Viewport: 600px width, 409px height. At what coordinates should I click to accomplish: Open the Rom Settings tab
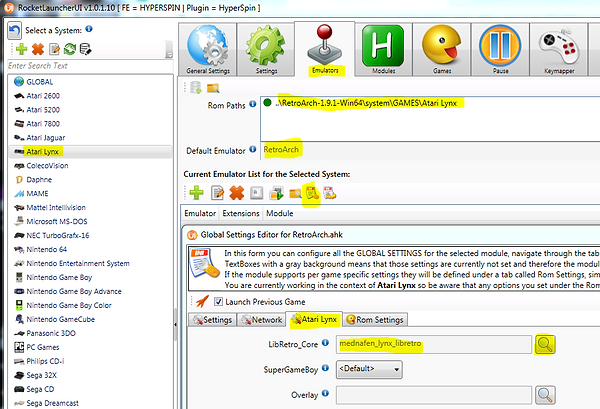[375, 319]
